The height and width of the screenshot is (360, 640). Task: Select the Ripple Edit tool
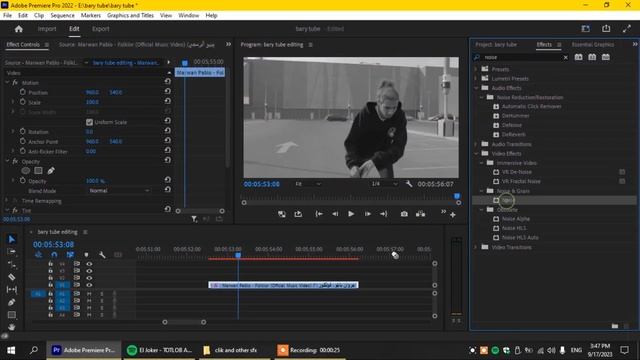(12, 264)
